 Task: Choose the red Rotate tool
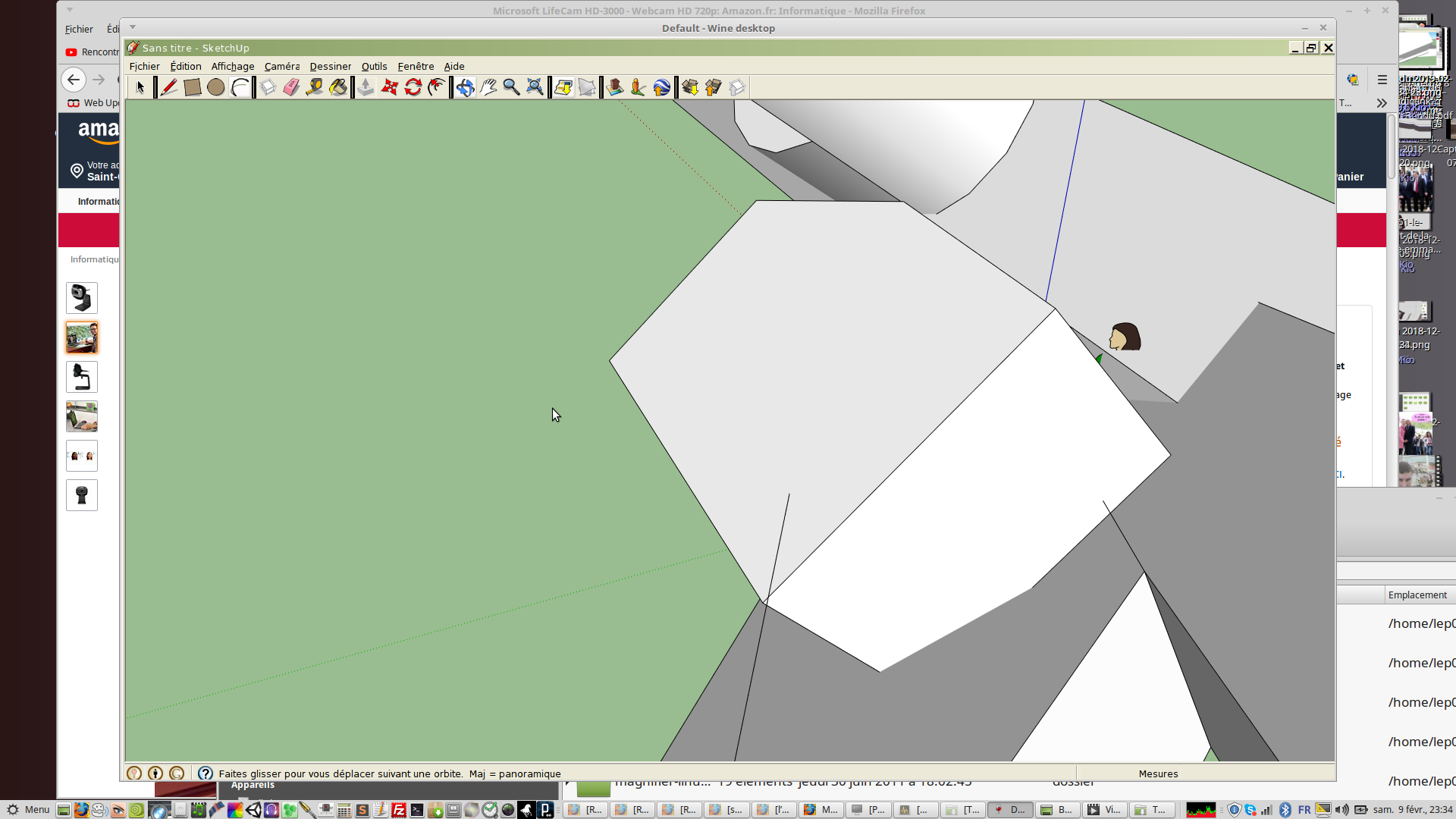pyautogui.click(x=413, y=88)
